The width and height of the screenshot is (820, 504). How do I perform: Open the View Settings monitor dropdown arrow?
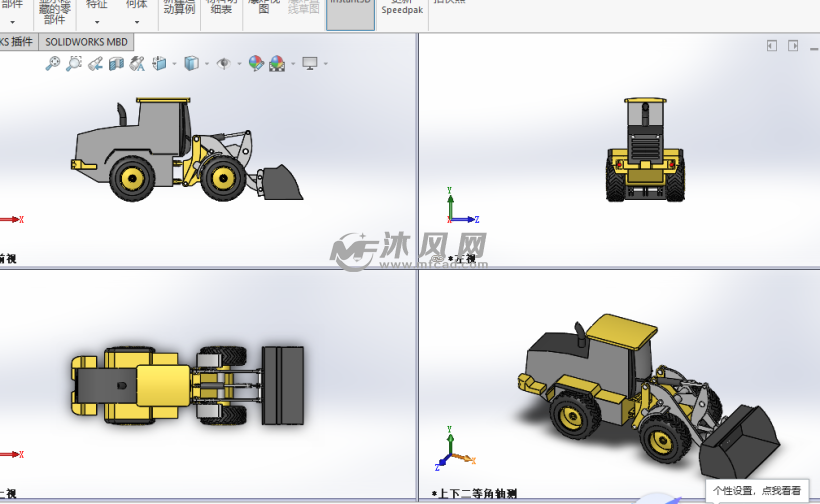pyautogui.click(x=326, y=63)
